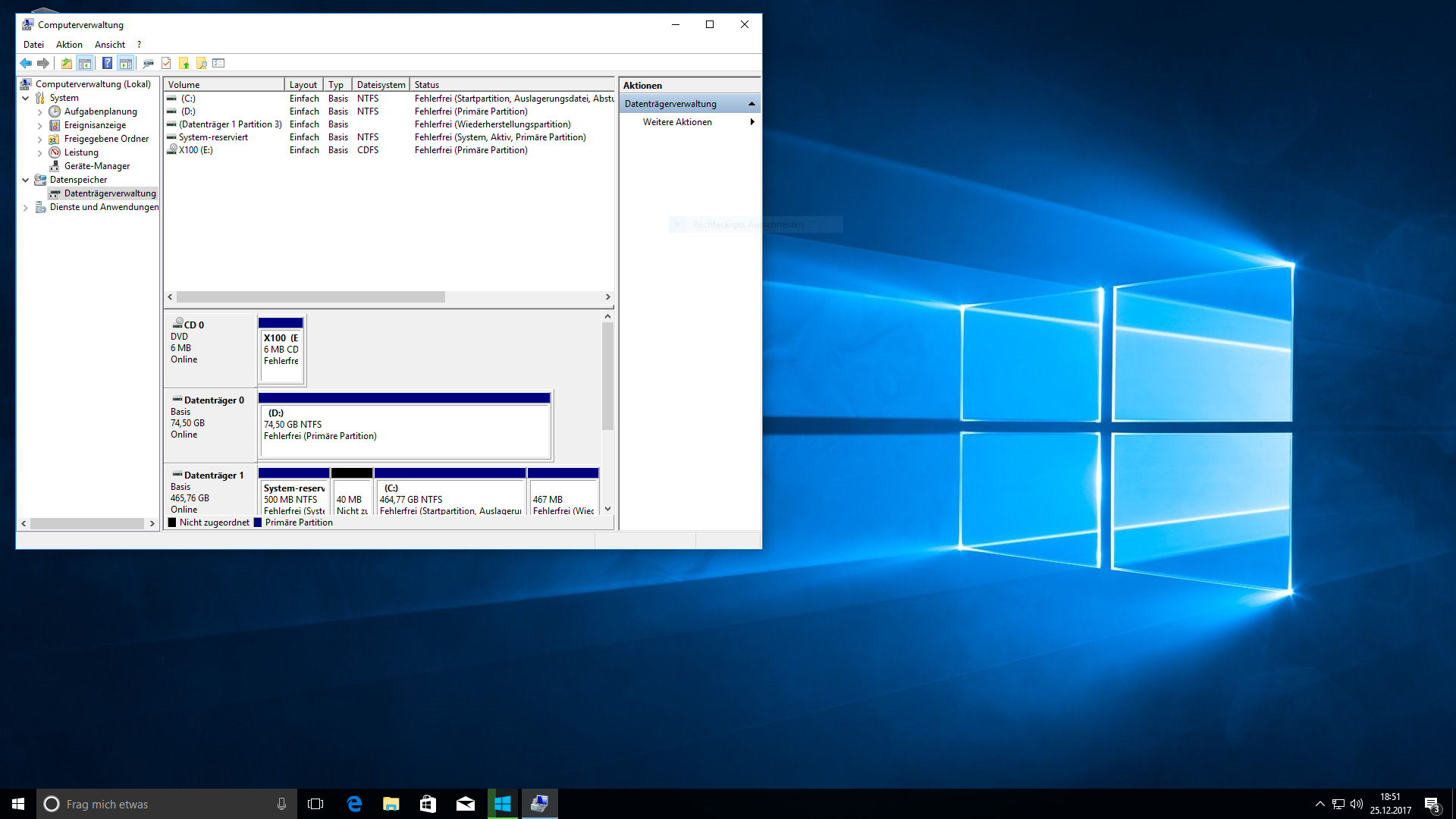Select Geräte-Manager in the tree
The height and width of the screenshot is (819, 1456).
point(96,166)
